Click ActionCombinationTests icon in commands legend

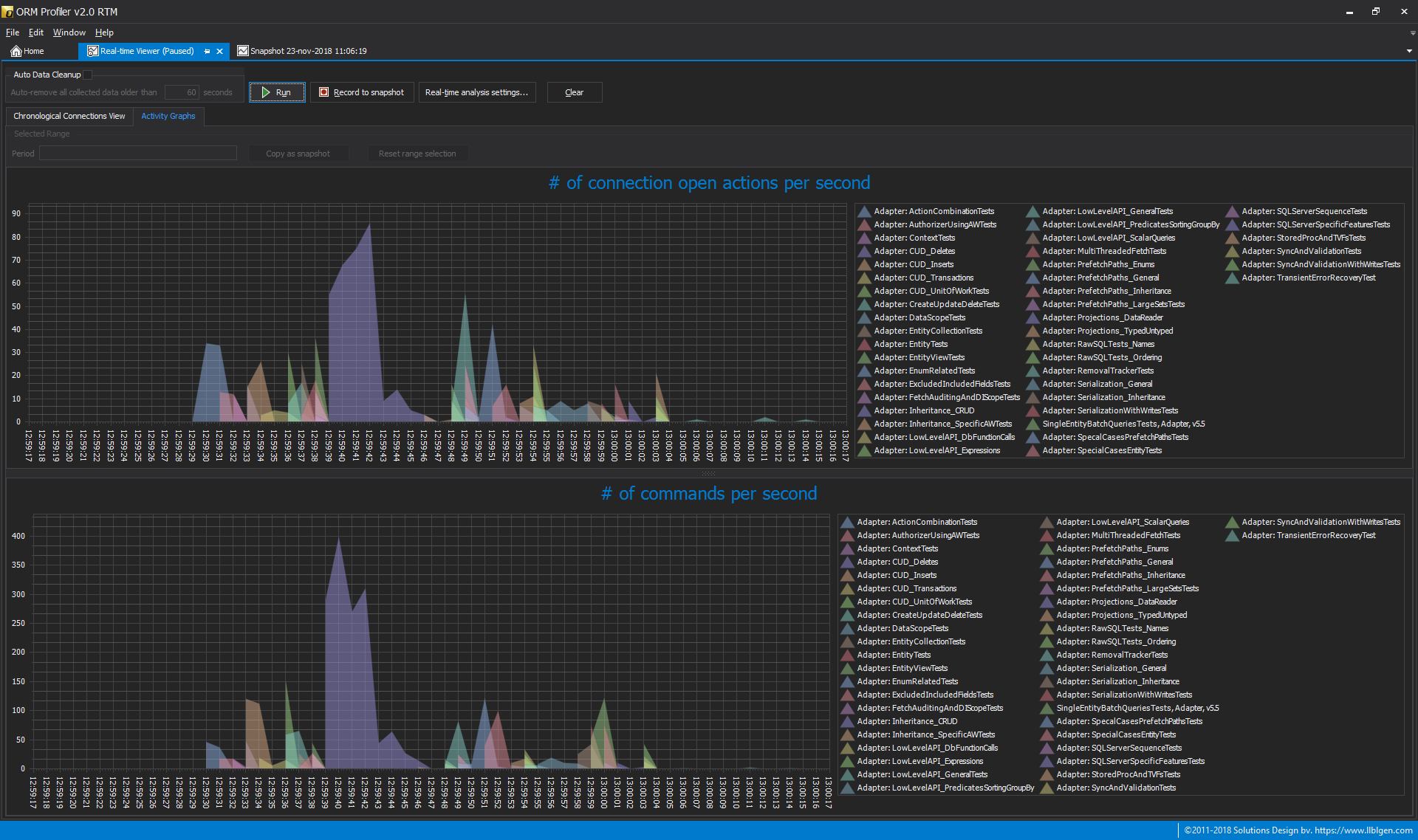point(847,522)
